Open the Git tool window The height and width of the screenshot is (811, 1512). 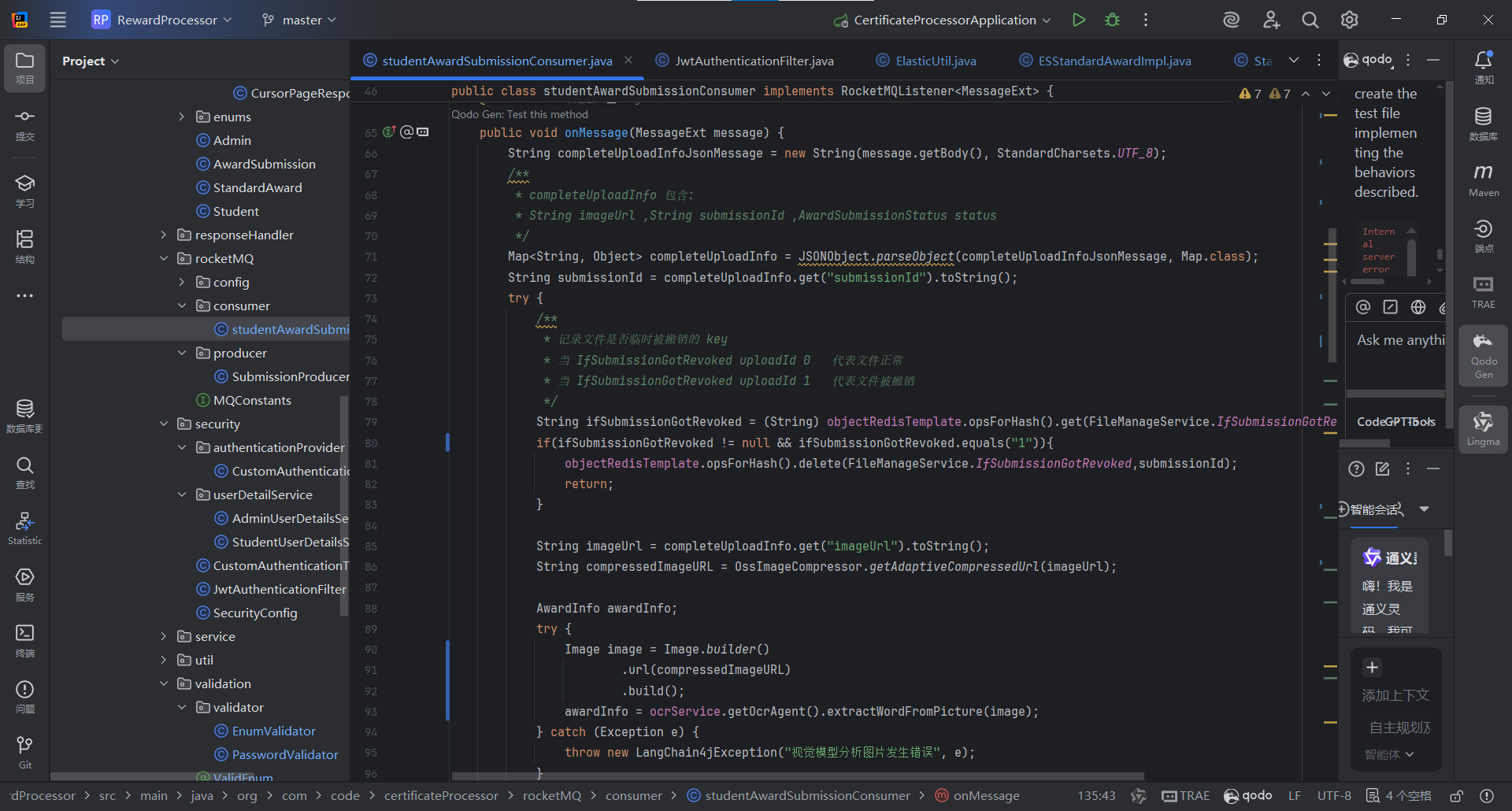pyautogui.click(x=25, y=753)
